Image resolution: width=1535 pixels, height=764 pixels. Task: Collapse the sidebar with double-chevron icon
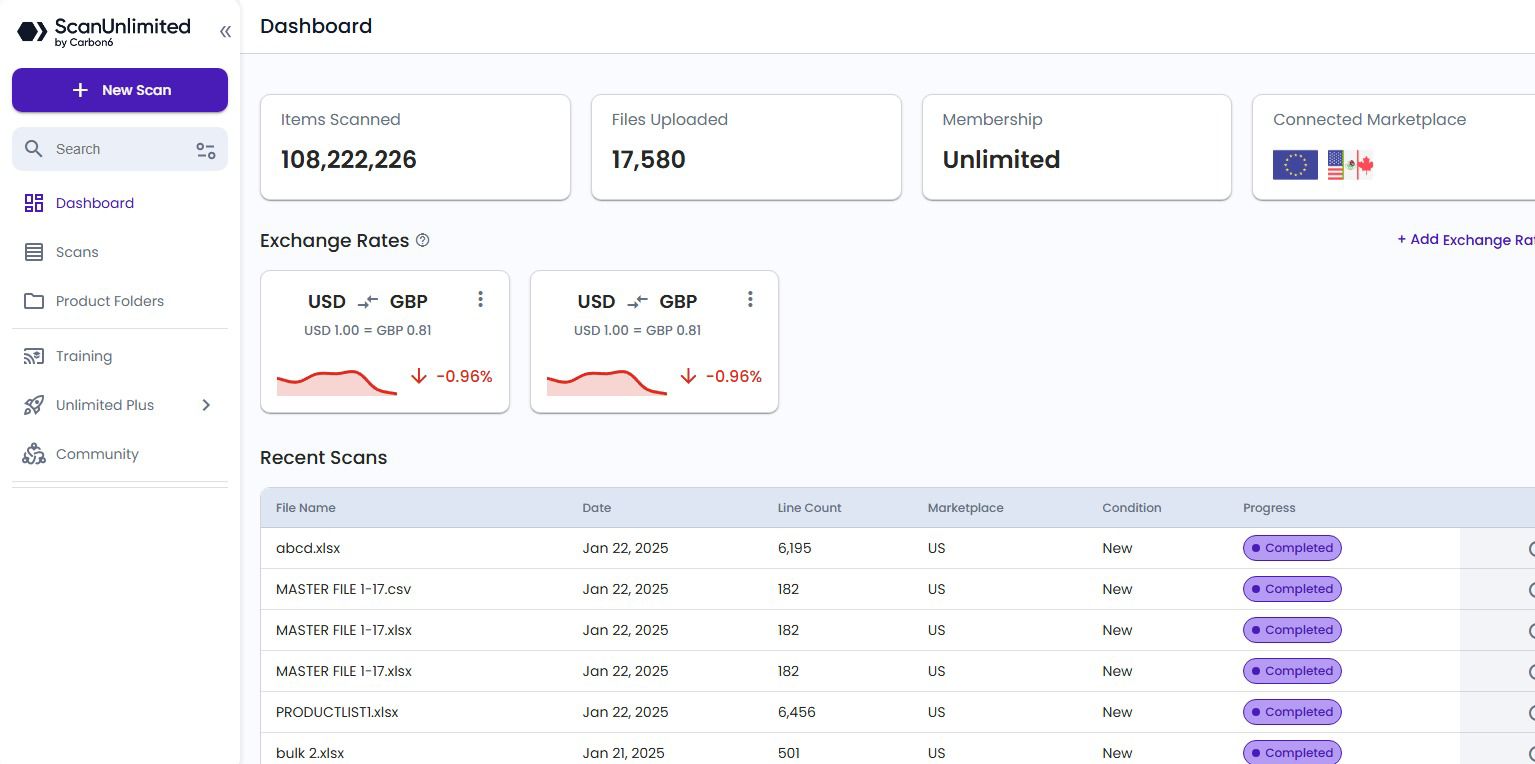225,32
